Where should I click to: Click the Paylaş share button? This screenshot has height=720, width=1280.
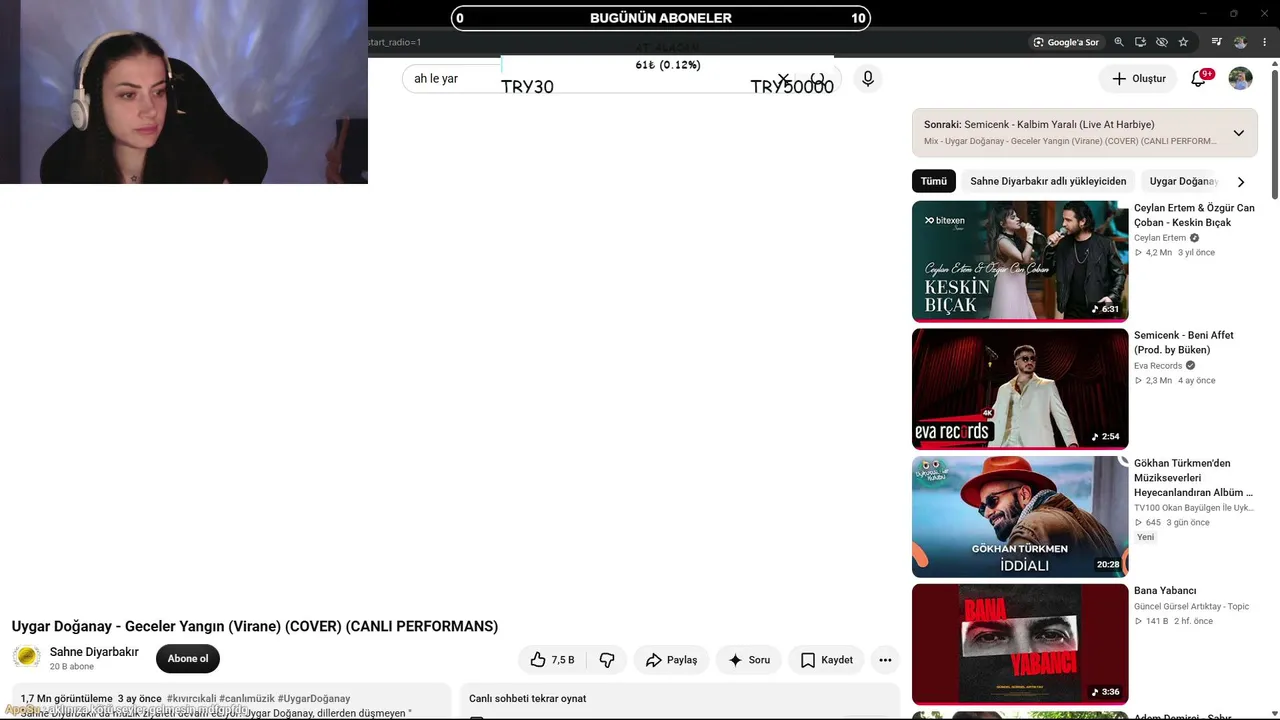point(671,660)
